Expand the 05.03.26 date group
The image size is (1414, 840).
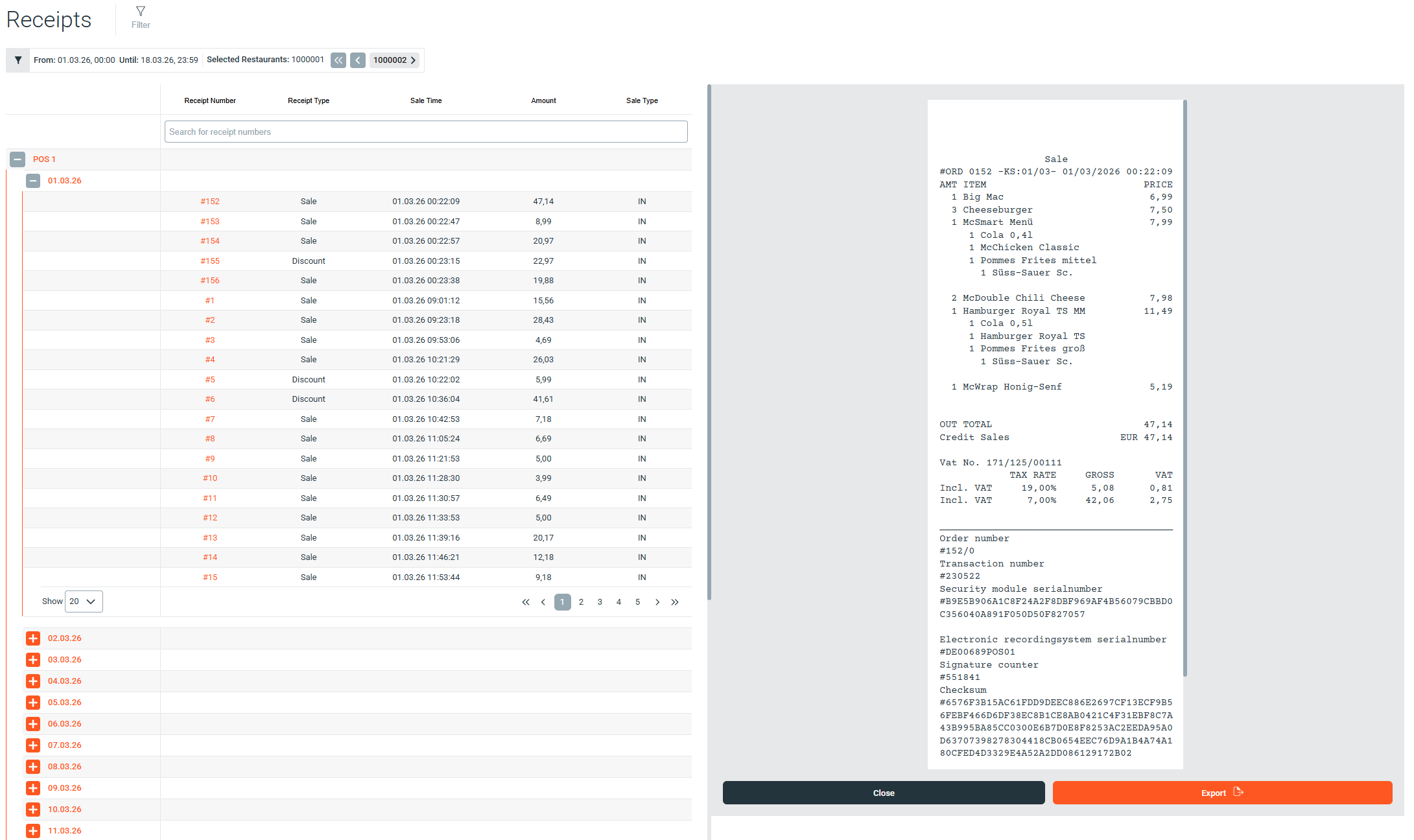tap(33, 703)
